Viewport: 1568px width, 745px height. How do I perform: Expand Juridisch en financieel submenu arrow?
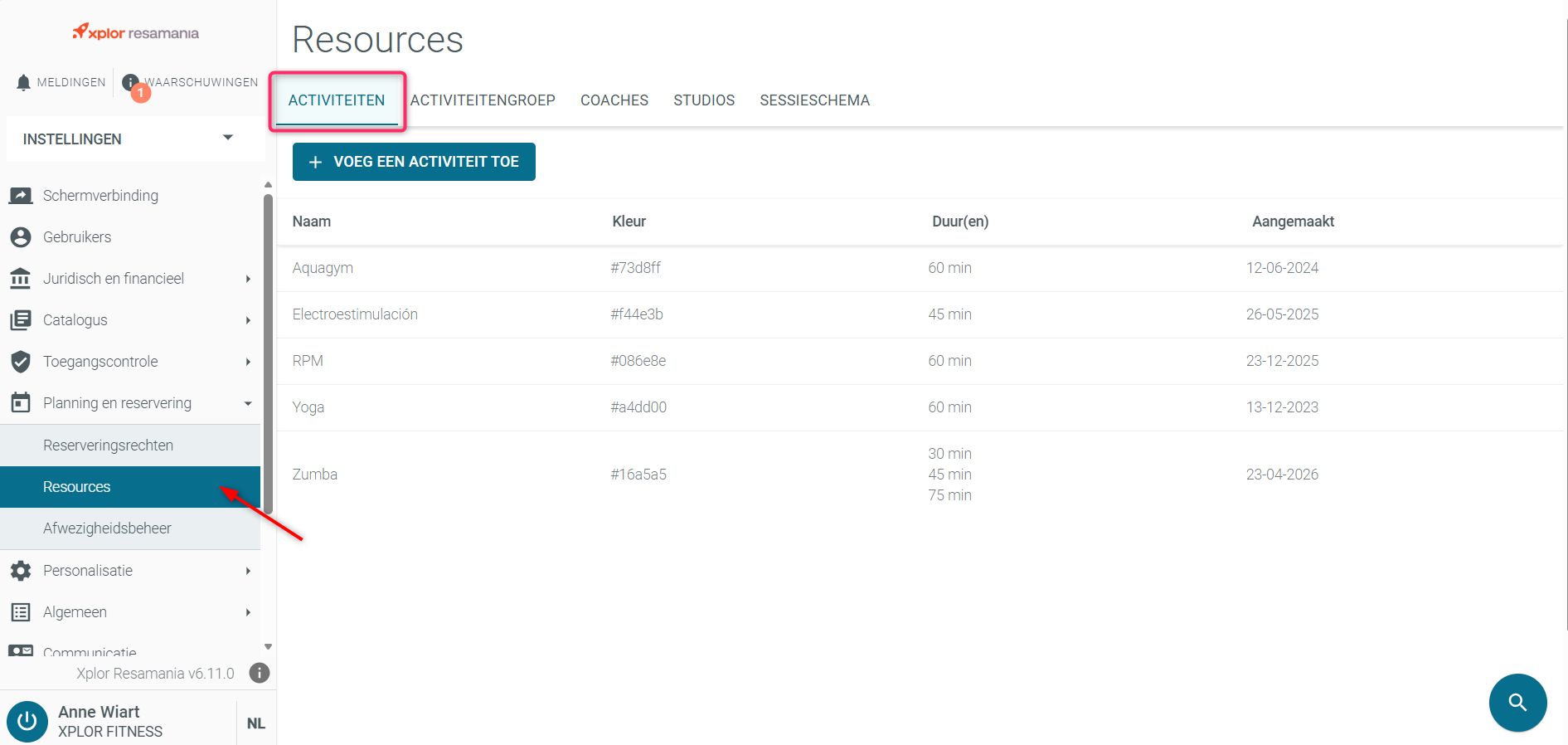(x=248, y=279)
